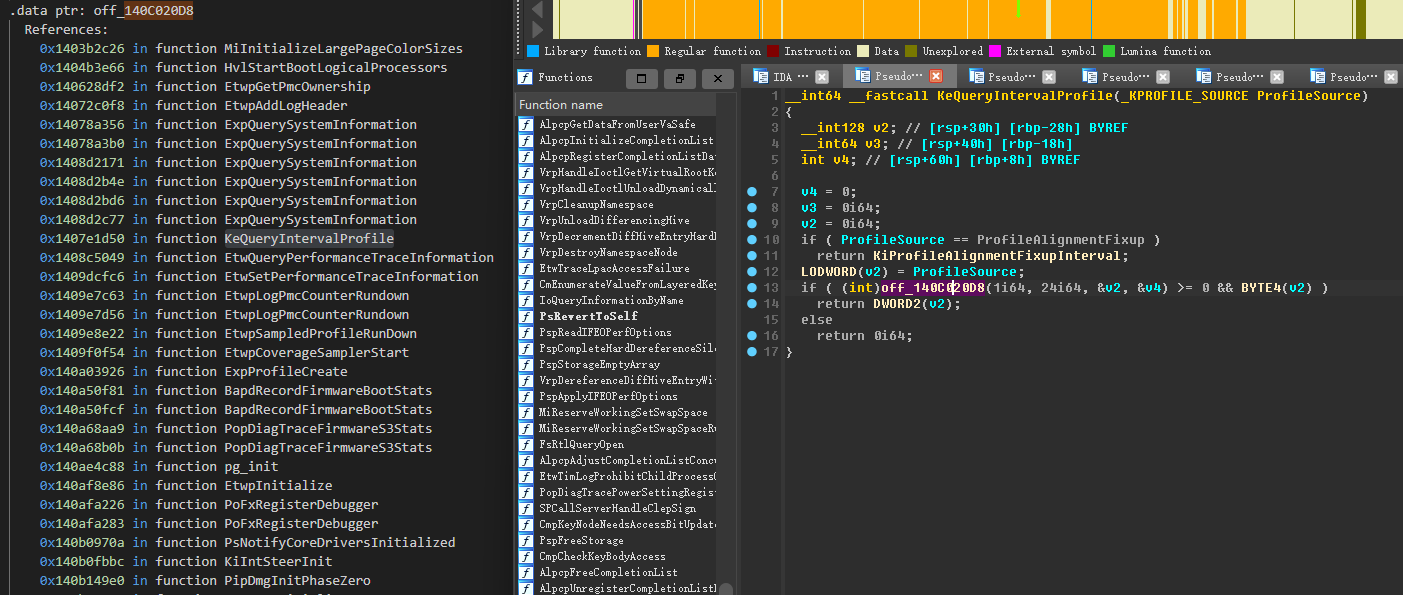Toggle breakpoint dot on line 16
Screen dimensions: 1403x595
coord(751,336)
